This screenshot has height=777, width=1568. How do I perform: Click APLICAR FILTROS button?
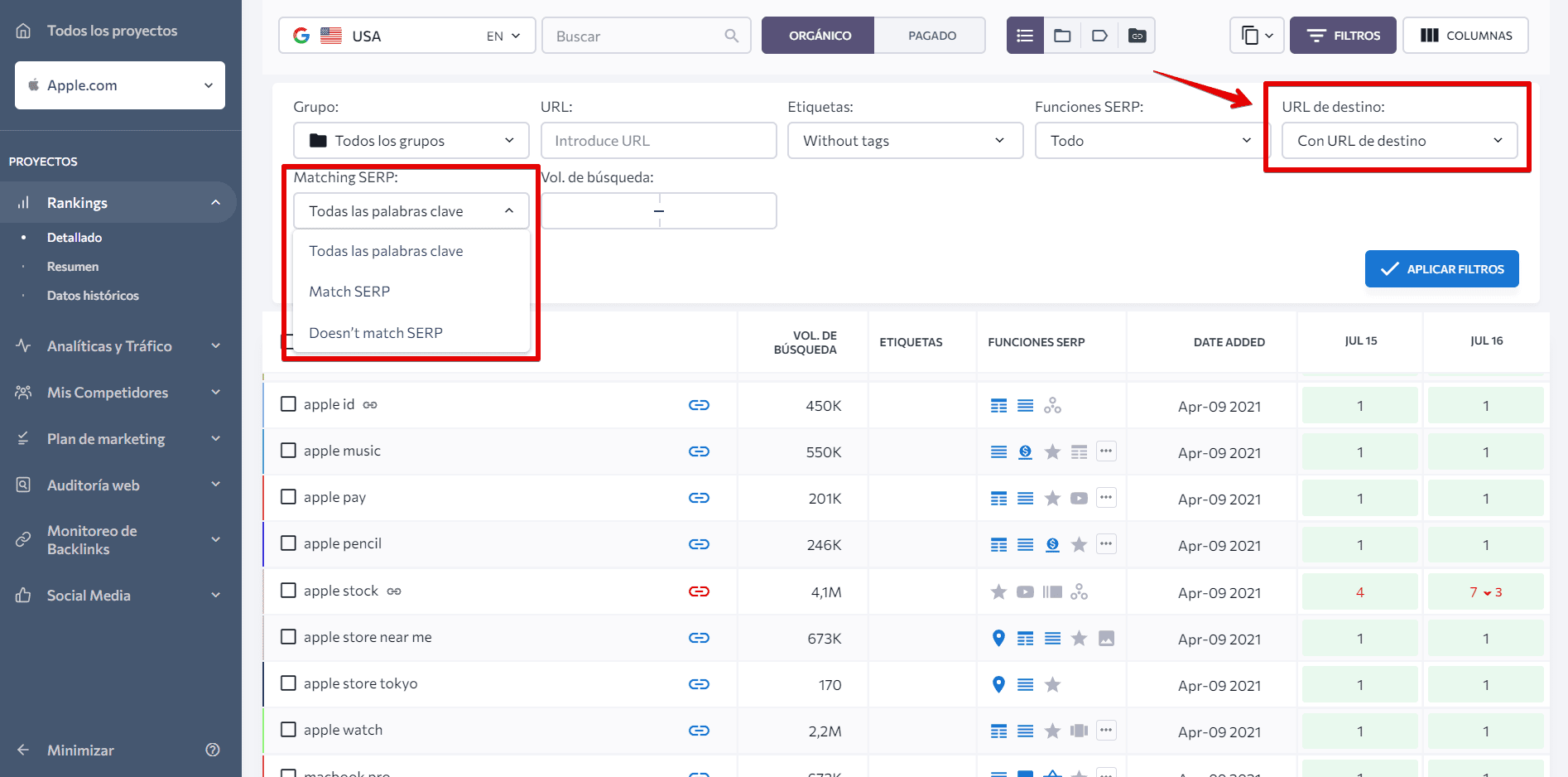point(1441,269)
